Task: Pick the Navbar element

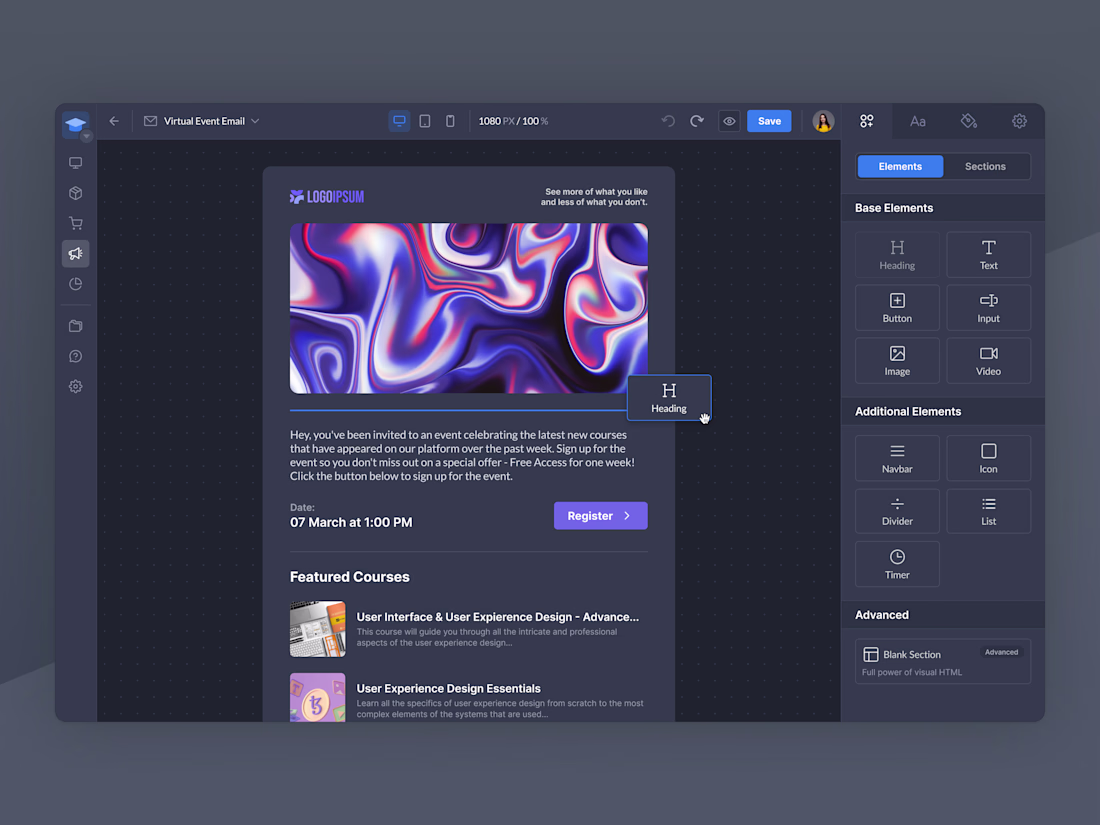Action: point(897,458)
